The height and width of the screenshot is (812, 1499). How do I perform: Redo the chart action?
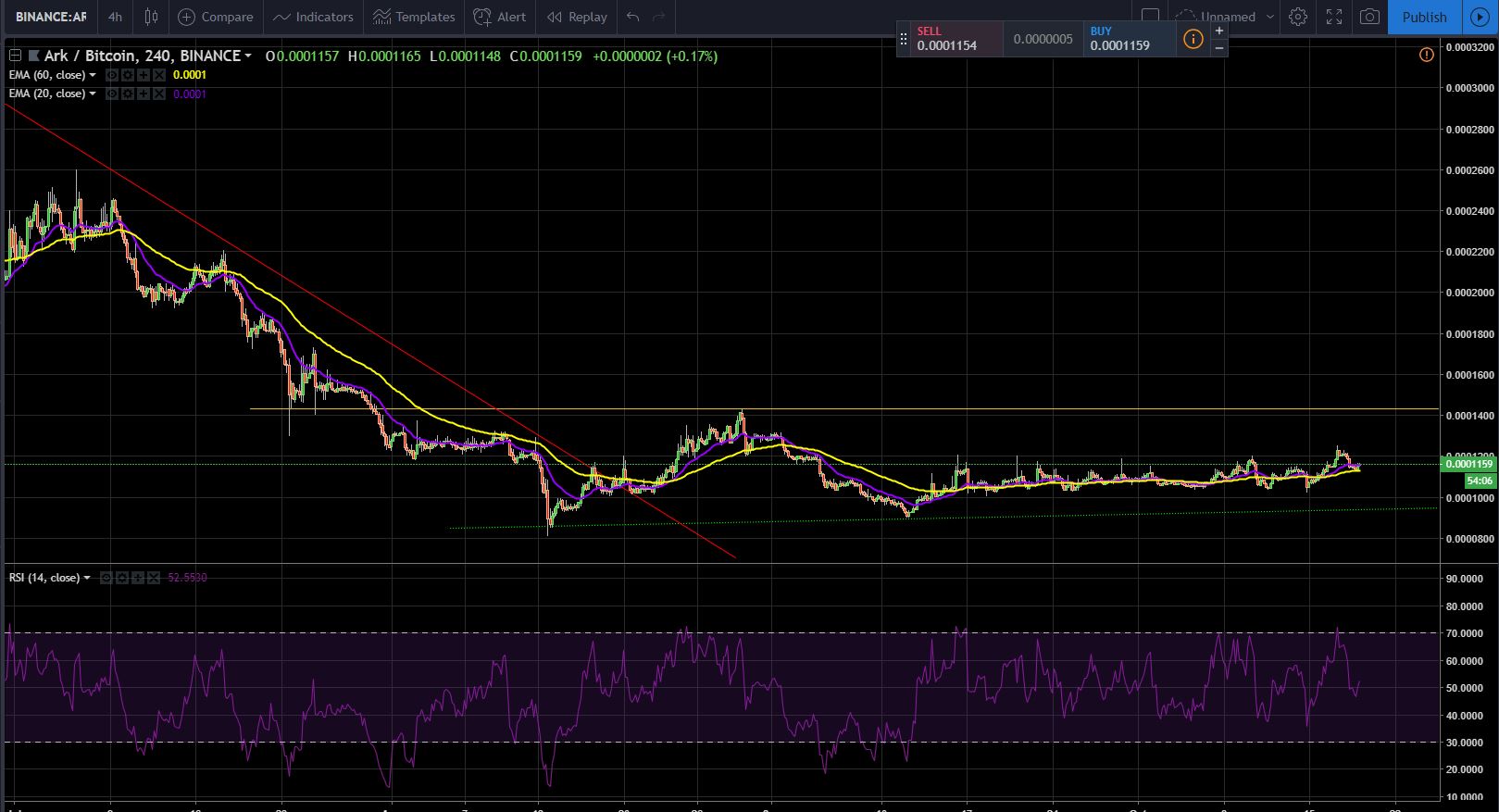659,17
